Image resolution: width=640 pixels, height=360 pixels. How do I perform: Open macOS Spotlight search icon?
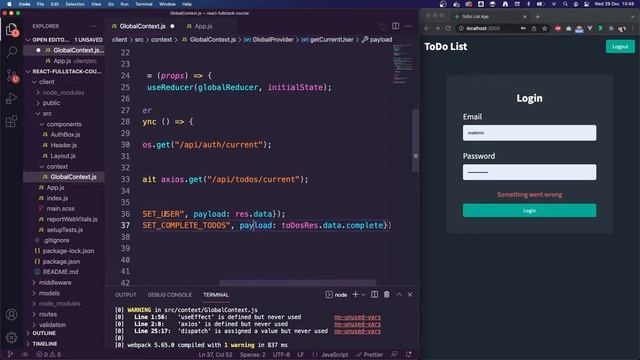click(565, 4)
